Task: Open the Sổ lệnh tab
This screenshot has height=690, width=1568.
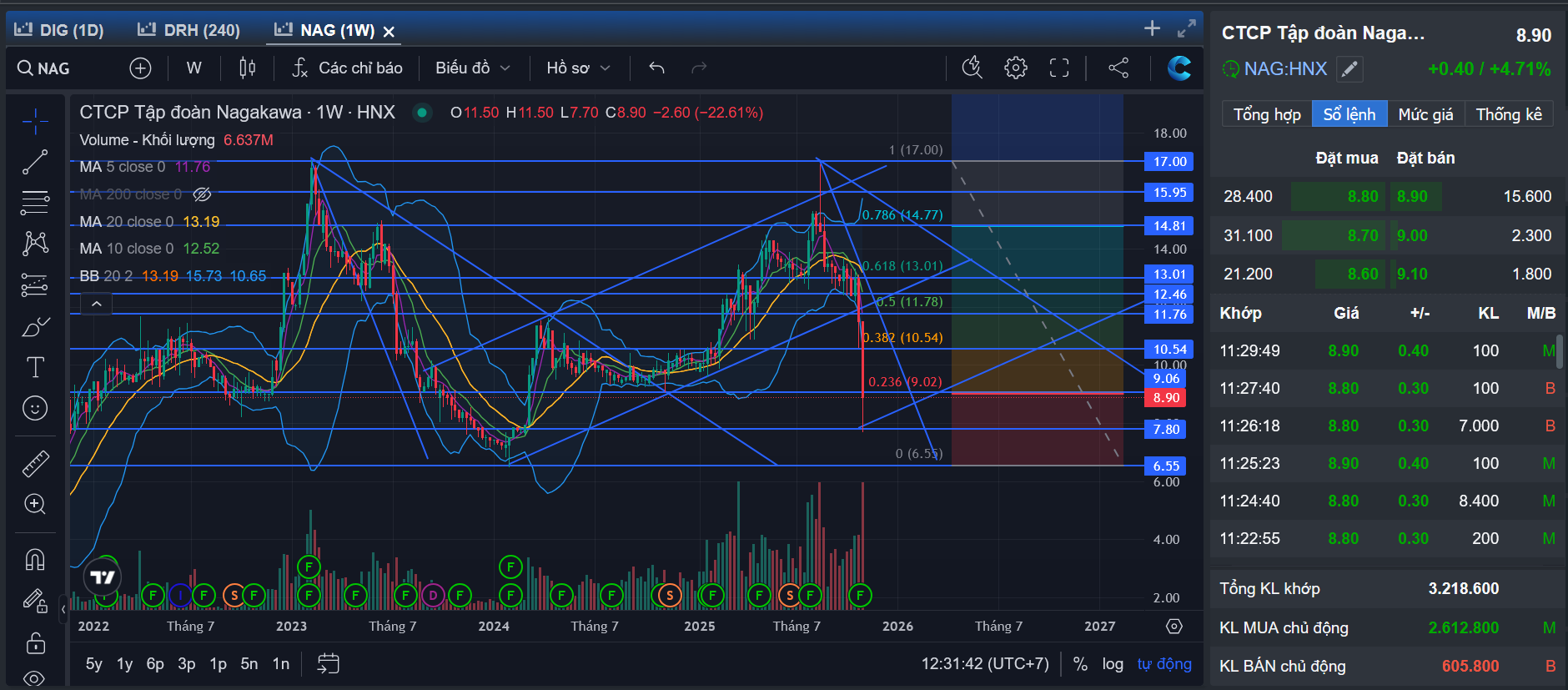Action: pyautogui.click(x=1349, y=114)
